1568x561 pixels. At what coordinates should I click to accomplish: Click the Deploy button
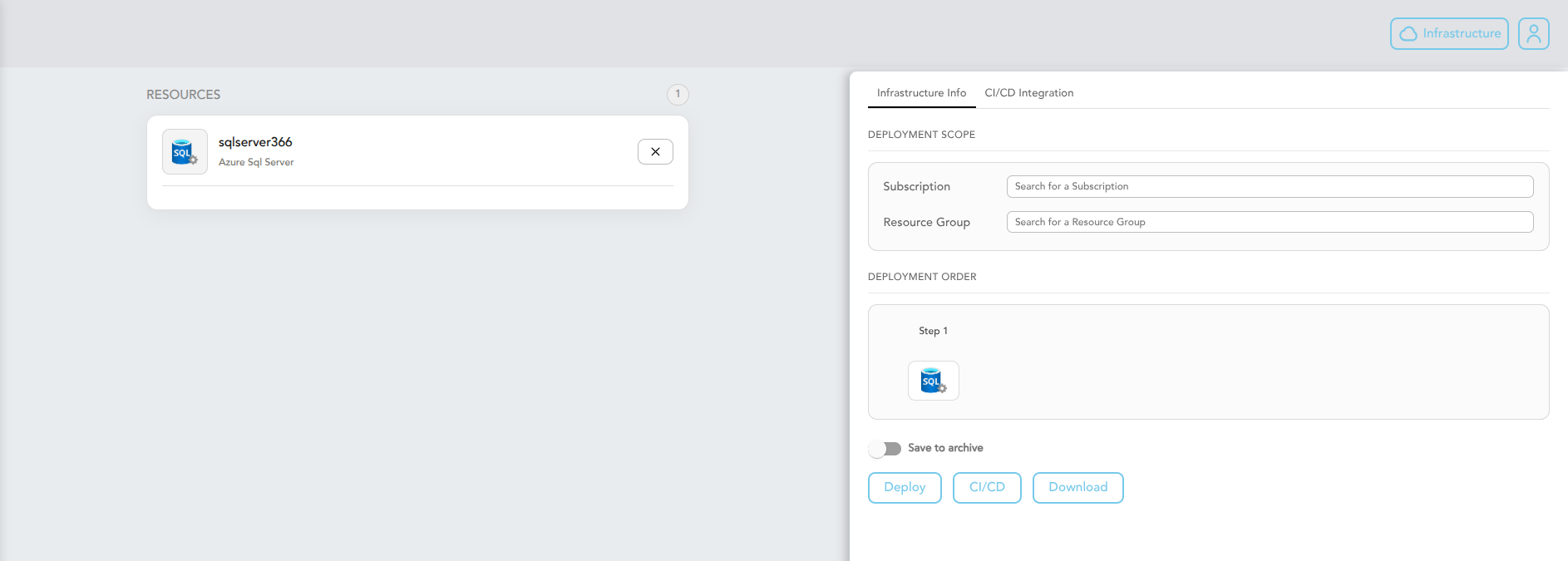[905, 488]
